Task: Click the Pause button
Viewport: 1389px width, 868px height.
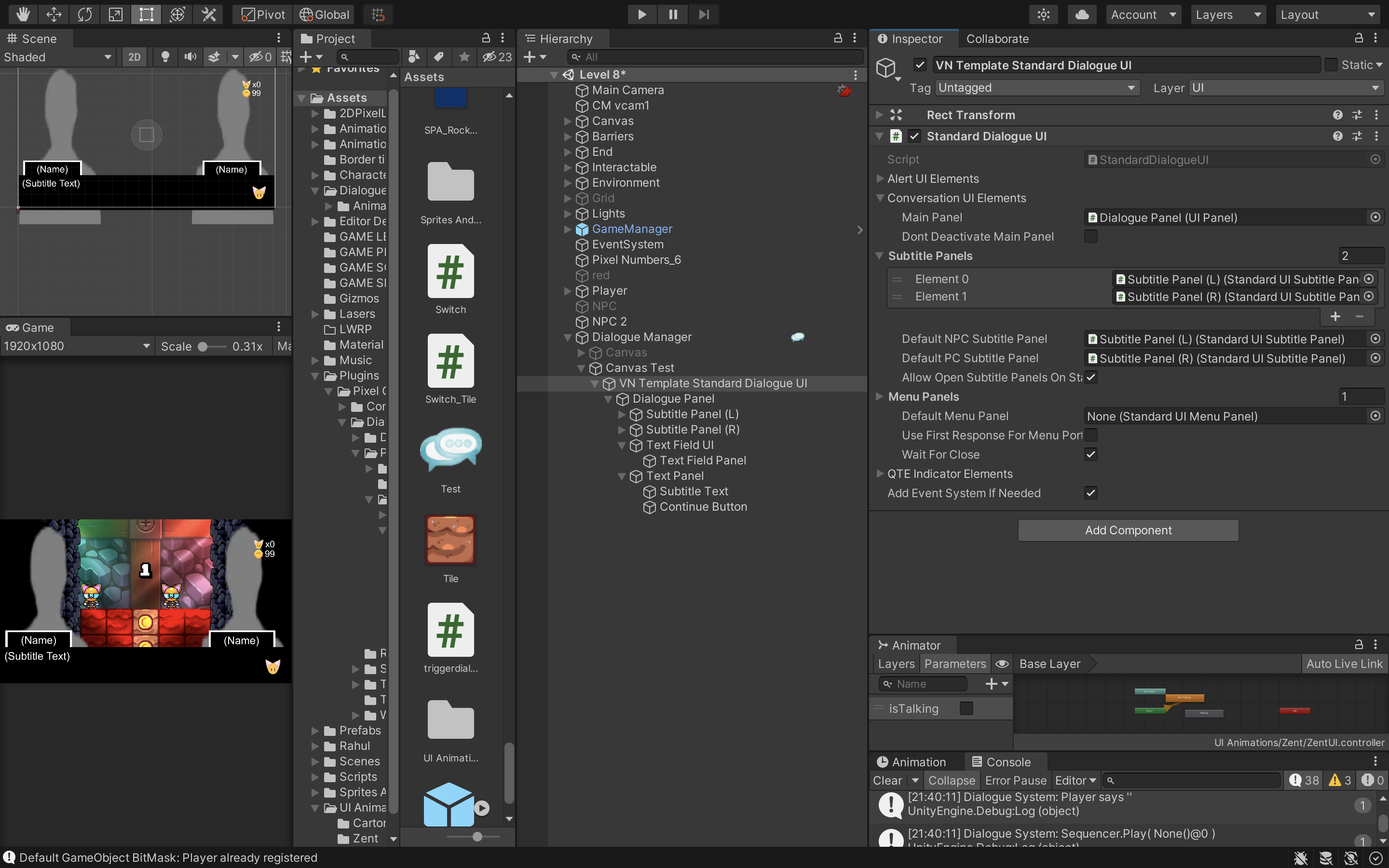Action: click(x=673, y=14)
